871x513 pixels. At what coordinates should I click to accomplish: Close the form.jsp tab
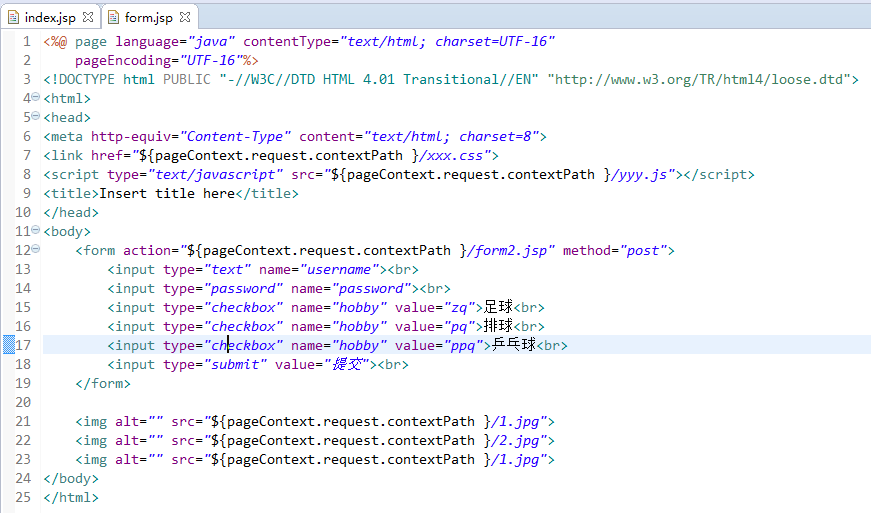coord(185,17)
